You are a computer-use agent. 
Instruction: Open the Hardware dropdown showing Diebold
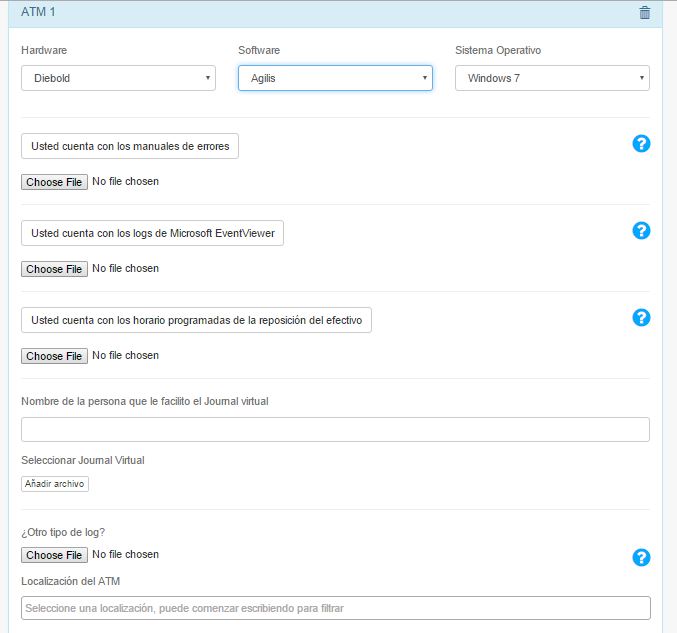118,78
